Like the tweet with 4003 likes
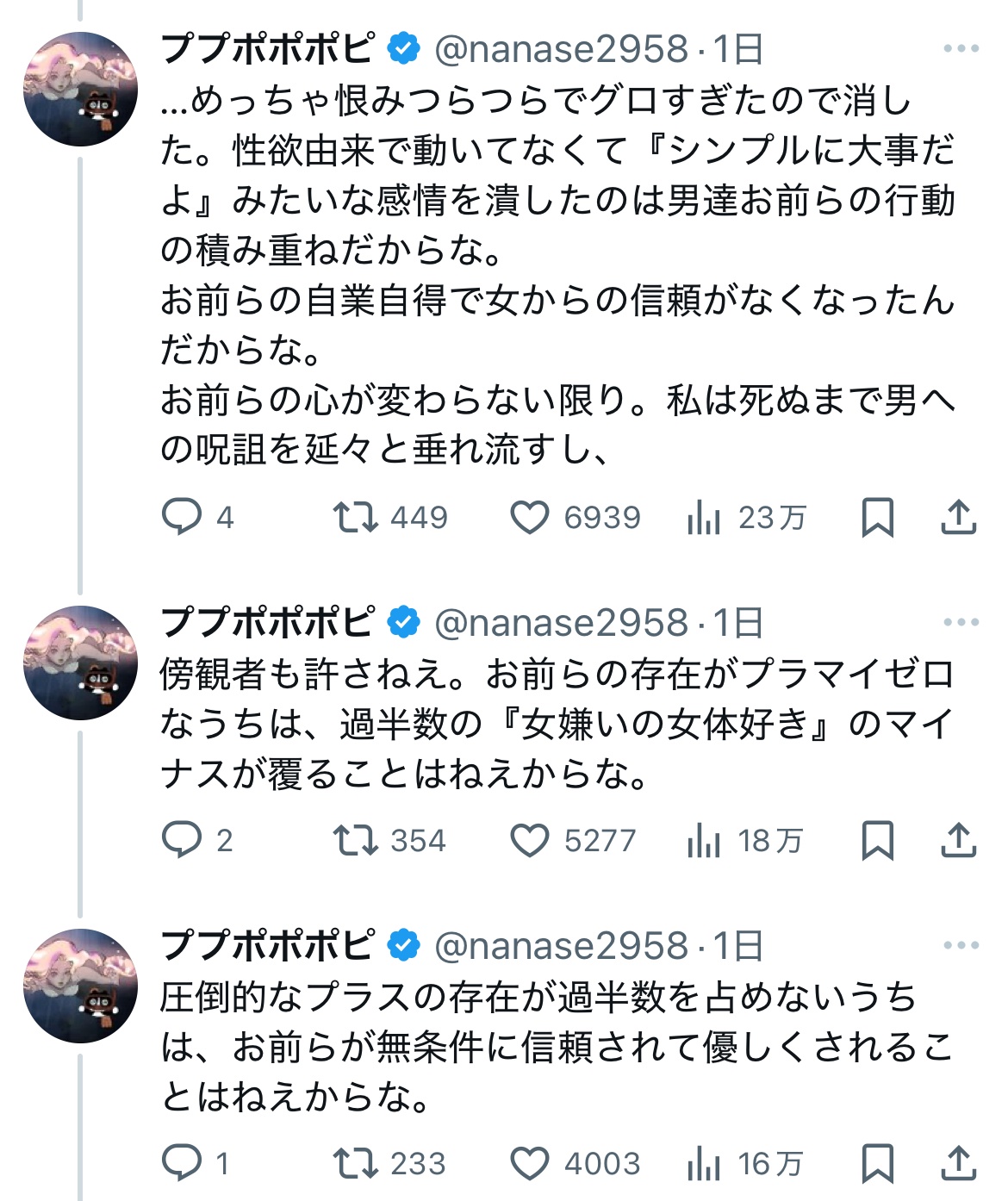1008x1201 pixels. 530,1164
